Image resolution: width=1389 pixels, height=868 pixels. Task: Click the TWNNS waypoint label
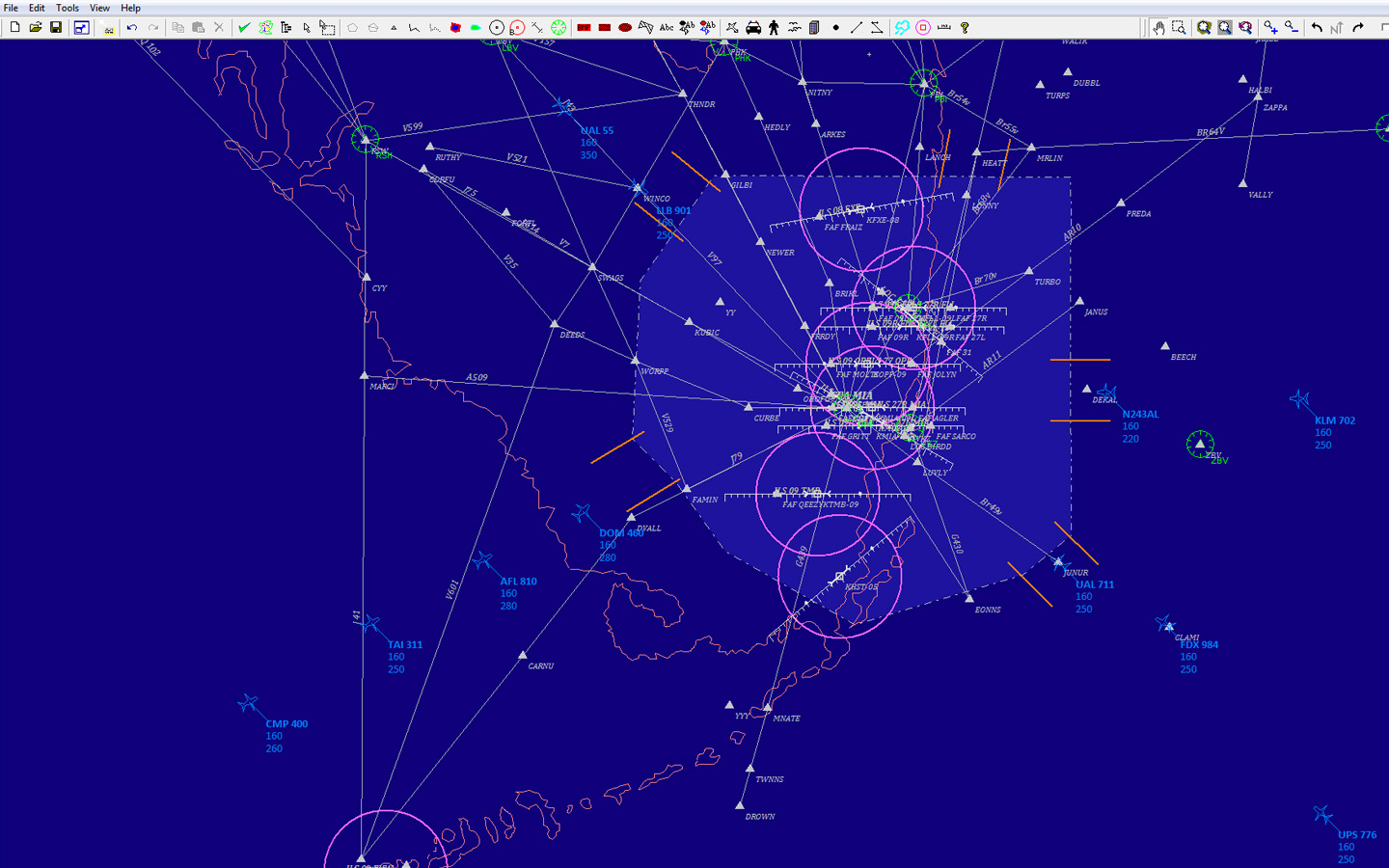tap(770, 779)
